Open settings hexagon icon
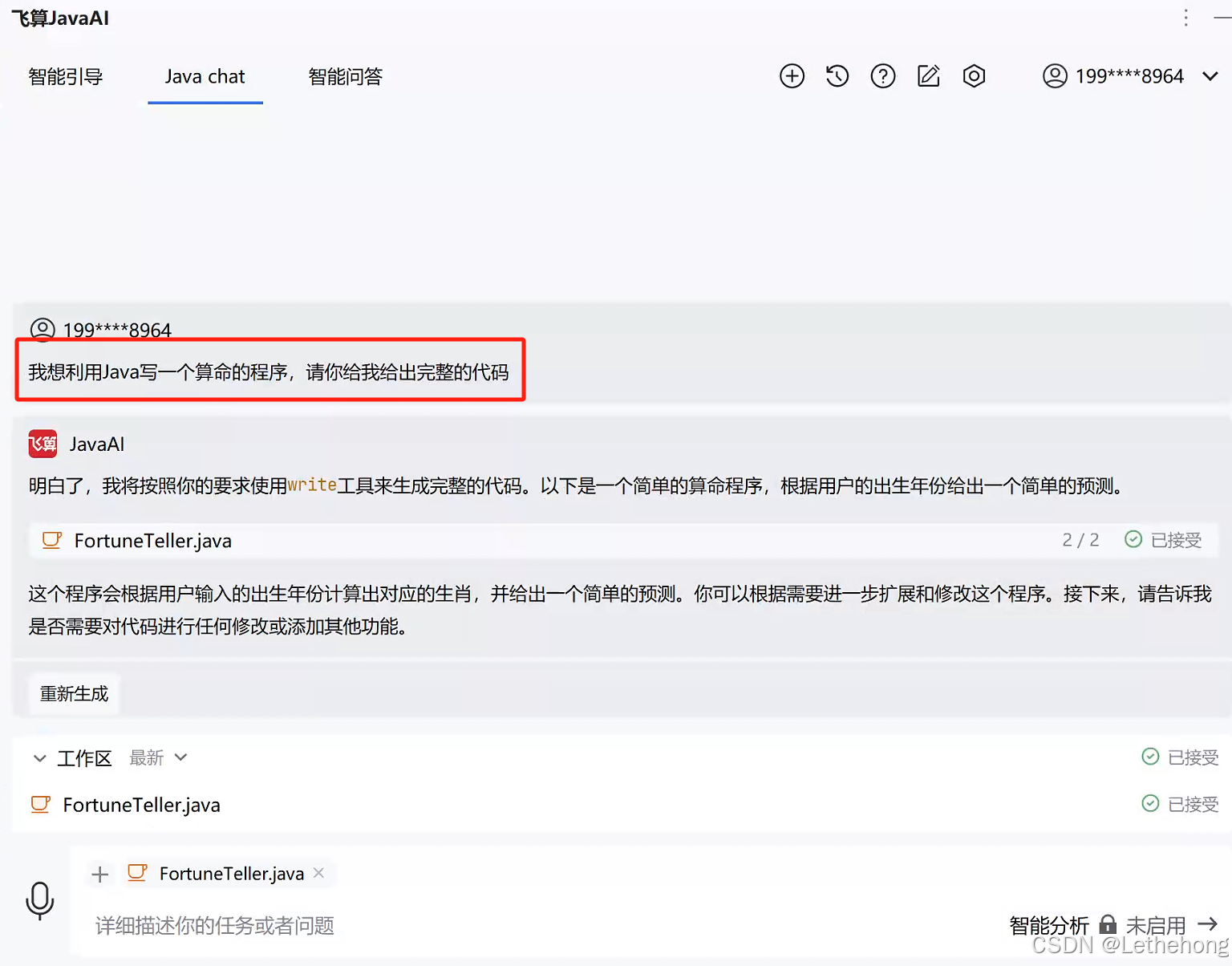Image resolution: width=1232 pixels, height=966 pixels. coord(974,76)
